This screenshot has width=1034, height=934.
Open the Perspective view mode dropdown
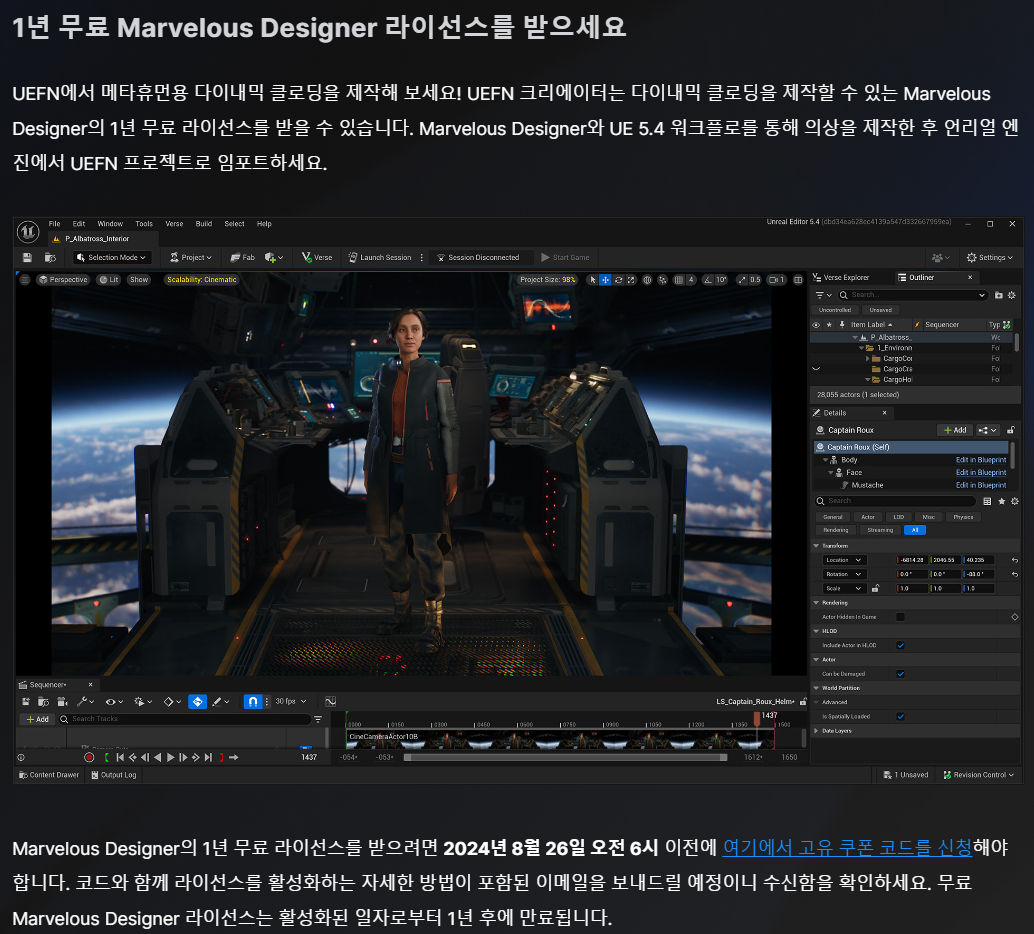(x=63, y=280)
